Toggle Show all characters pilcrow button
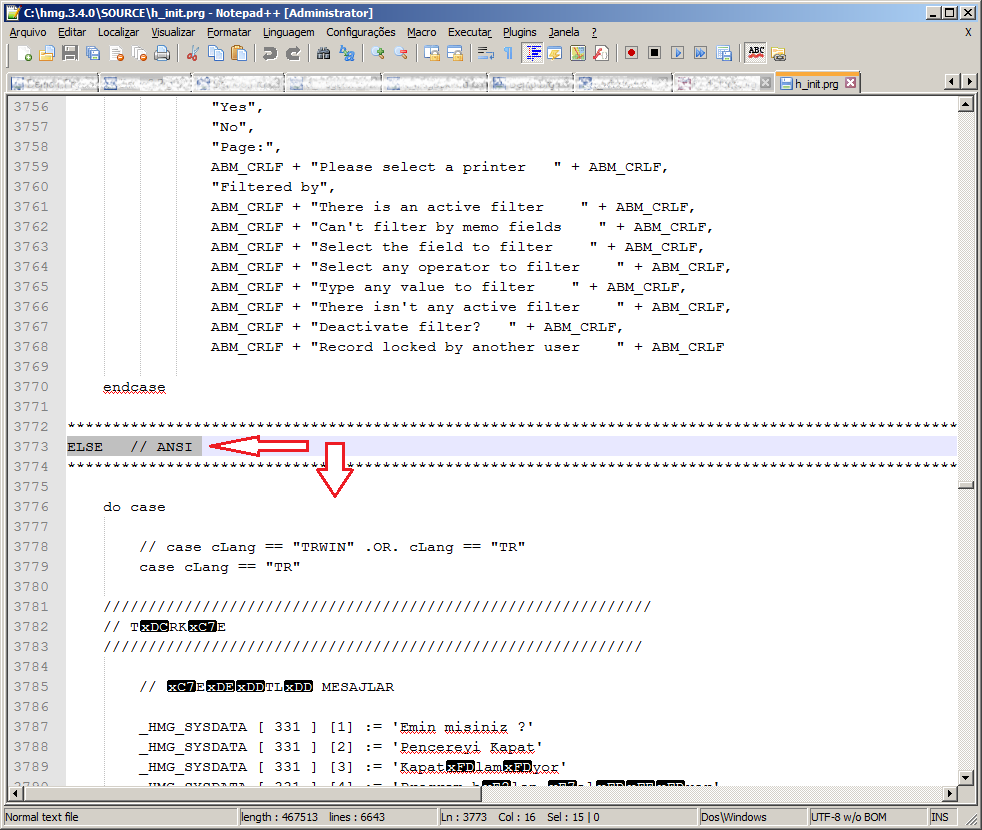 pyautogui.click(x=508, y=53)
